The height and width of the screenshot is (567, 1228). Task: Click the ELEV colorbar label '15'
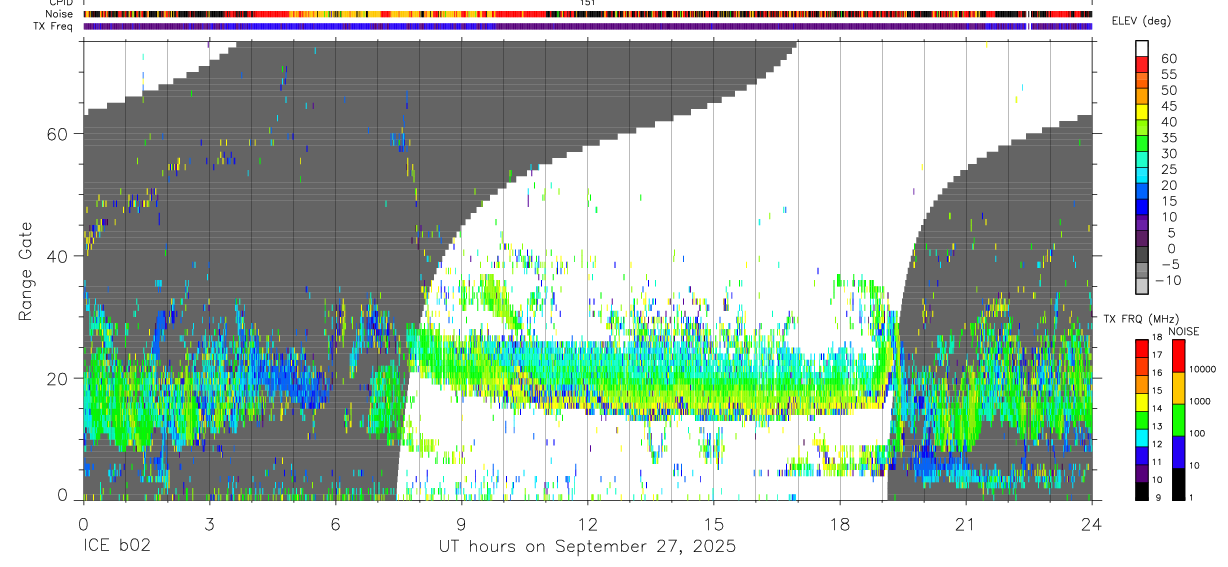pos(1167,201)
